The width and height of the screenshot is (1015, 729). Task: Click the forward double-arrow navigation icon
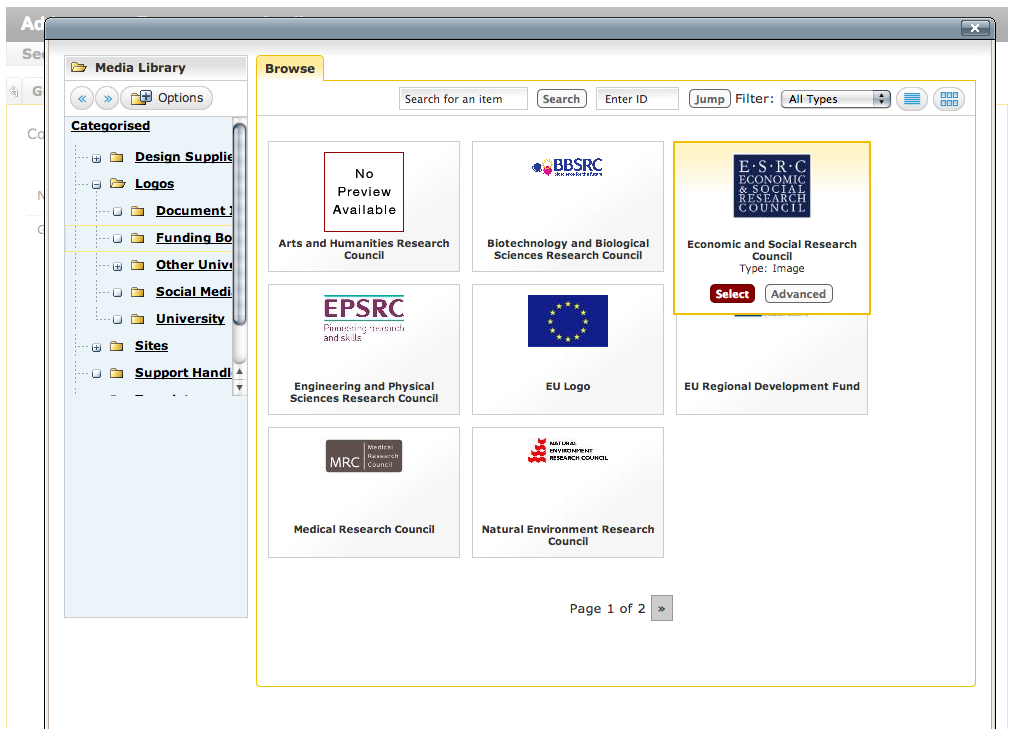pyautogui.click(x=107, y=98)
